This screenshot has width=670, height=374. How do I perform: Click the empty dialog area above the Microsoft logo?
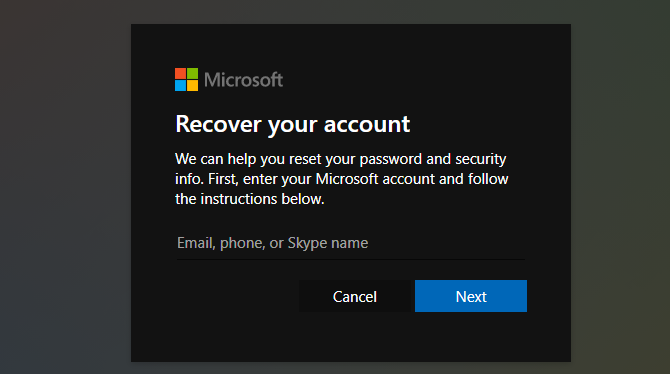[186, 46]
